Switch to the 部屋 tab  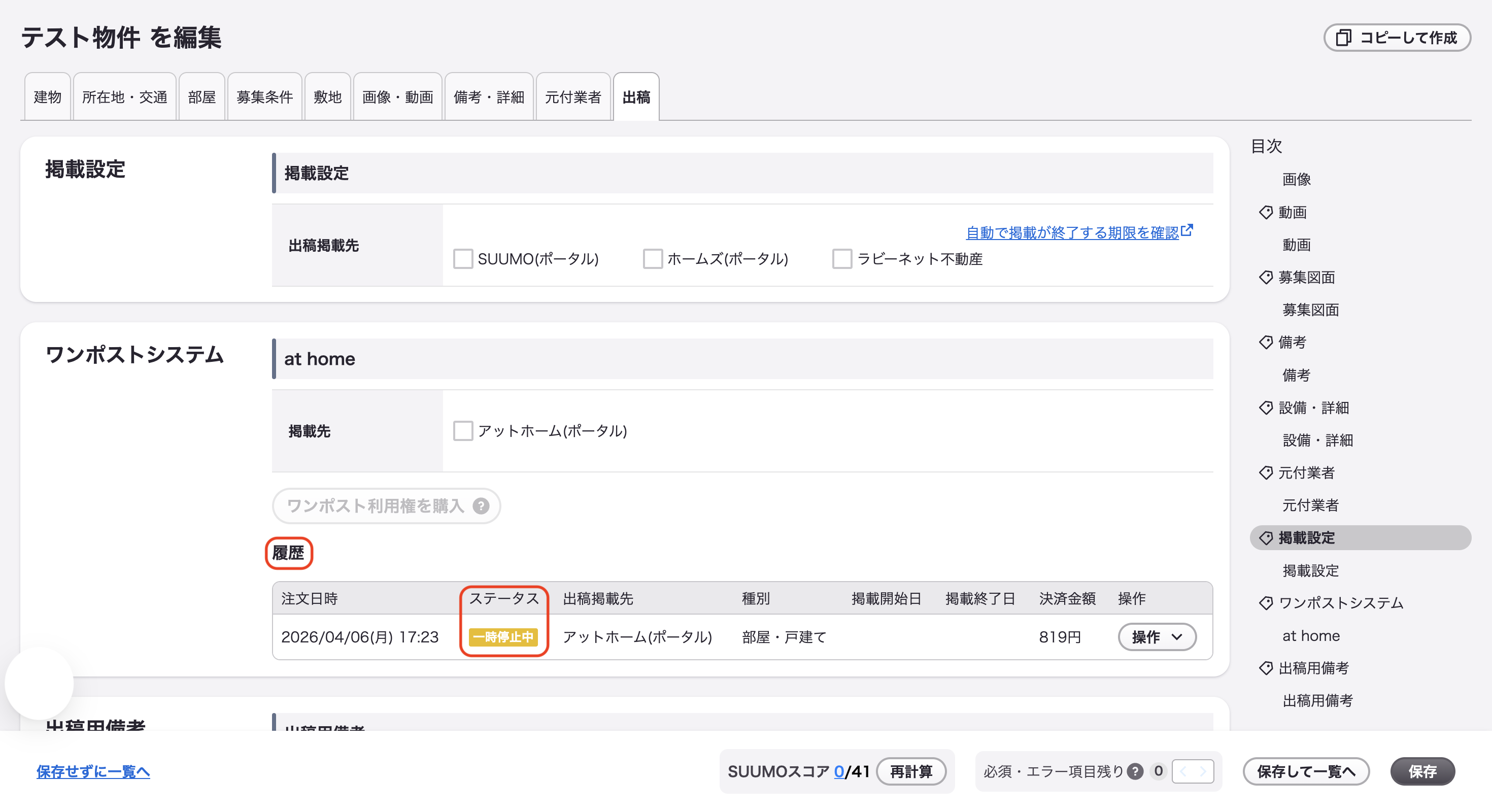[201, 97]
